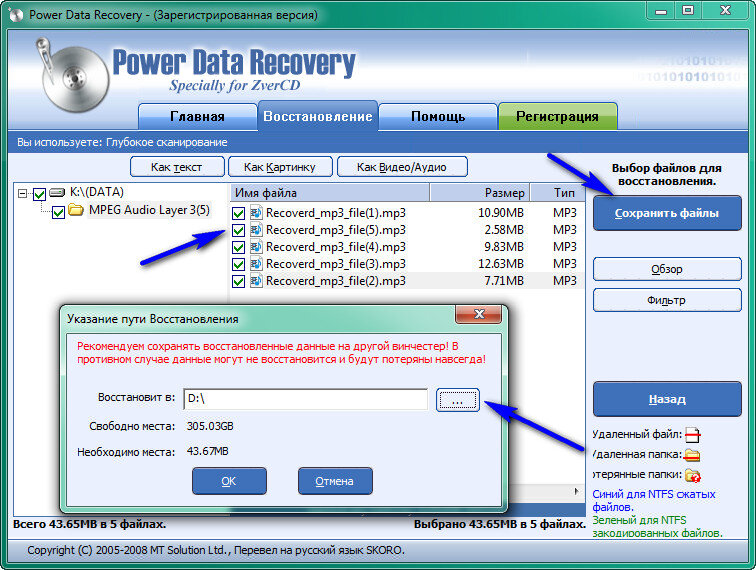Click the Обзор button
Screen dimensions: 756x570
[667, 269]
